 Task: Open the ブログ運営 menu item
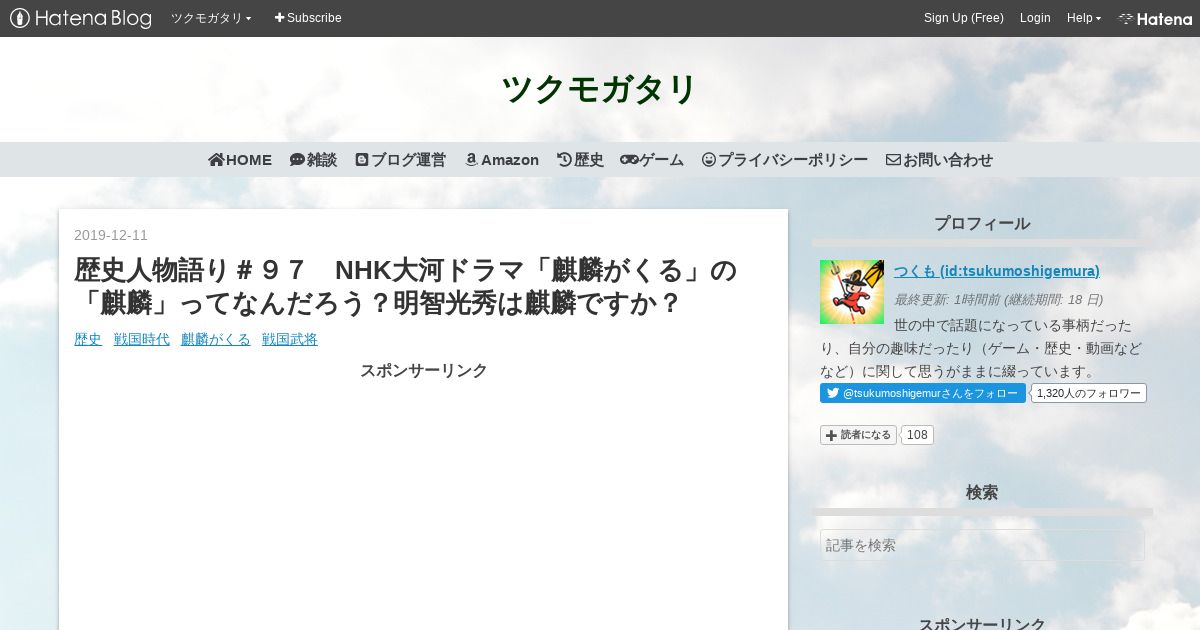pyautogui.click(x=400, y=160)
